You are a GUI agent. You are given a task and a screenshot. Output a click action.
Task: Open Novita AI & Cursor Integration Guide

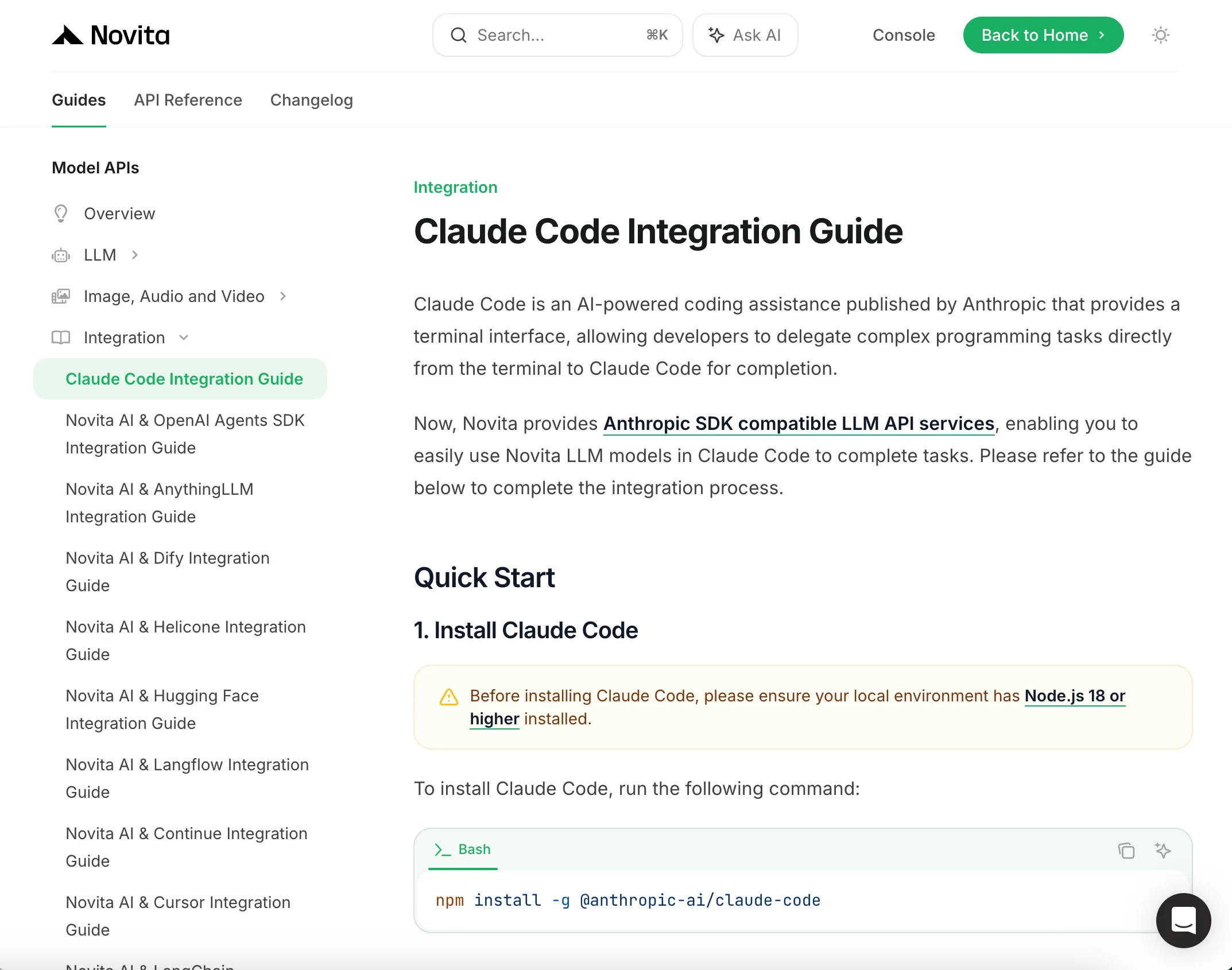[x=178, y=916]
